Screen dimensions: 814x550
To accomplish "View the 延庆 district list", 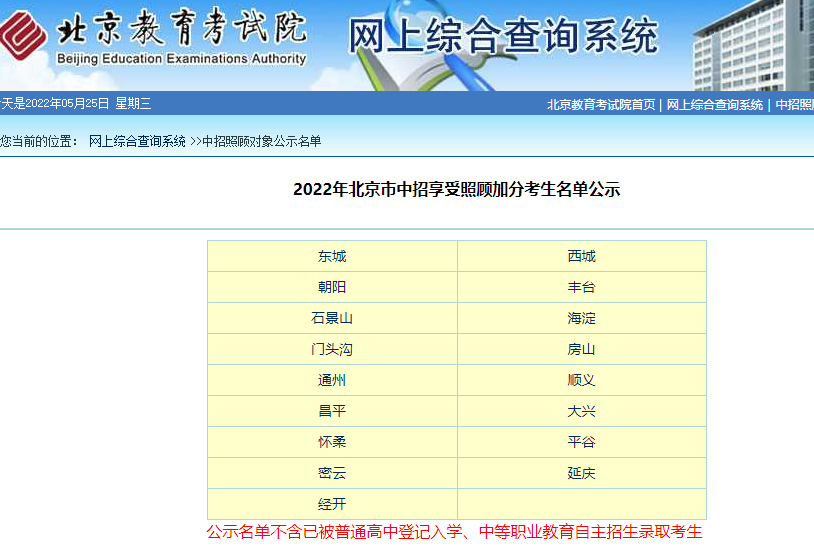I will 581,473.
